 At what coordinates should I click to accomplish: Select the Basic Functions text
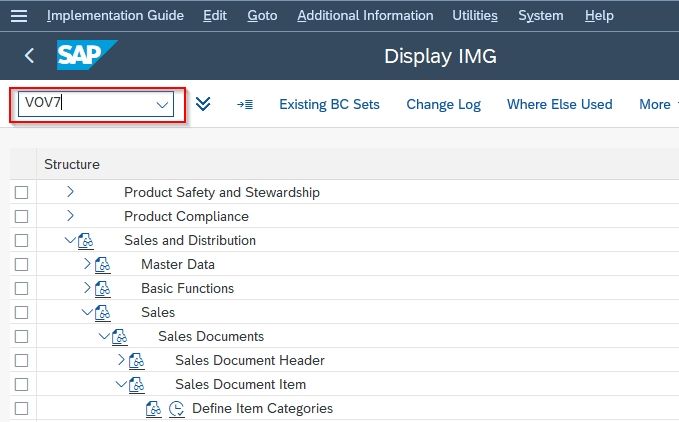[x=188, y=288]
